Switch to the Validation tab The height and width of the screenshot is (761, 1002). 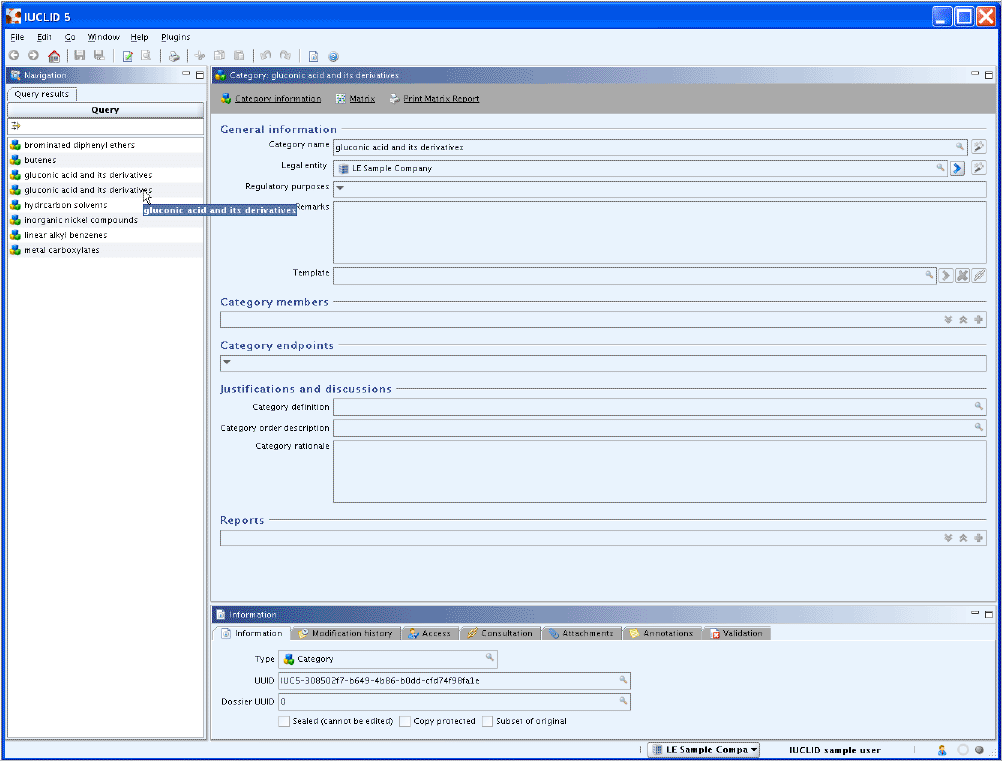click(737, 633)
